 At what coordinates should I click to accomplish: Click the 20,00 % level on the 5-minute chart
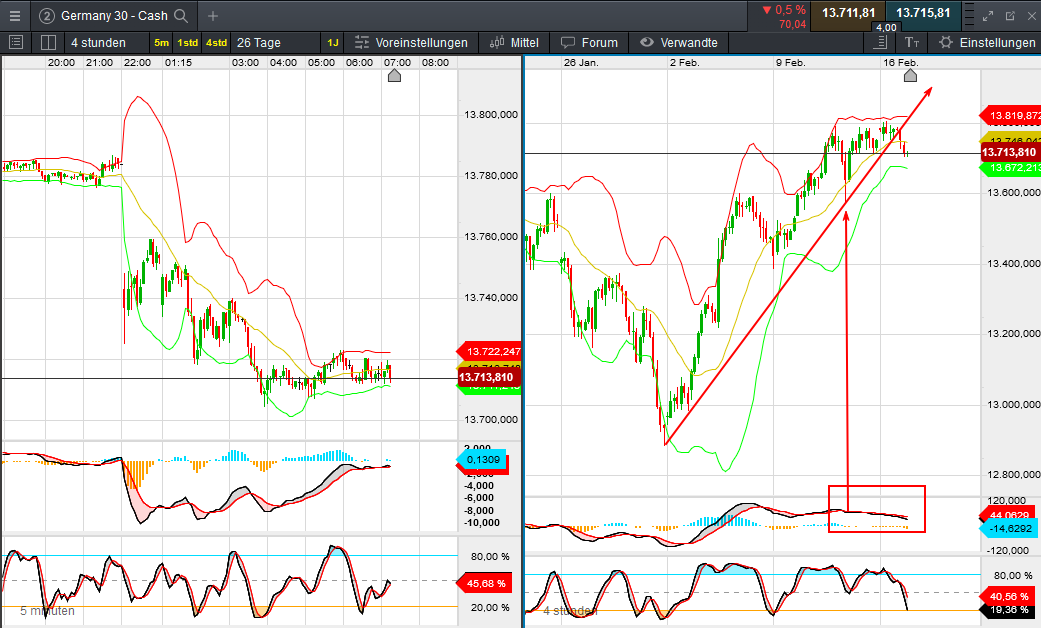click(x=490, y=607)
